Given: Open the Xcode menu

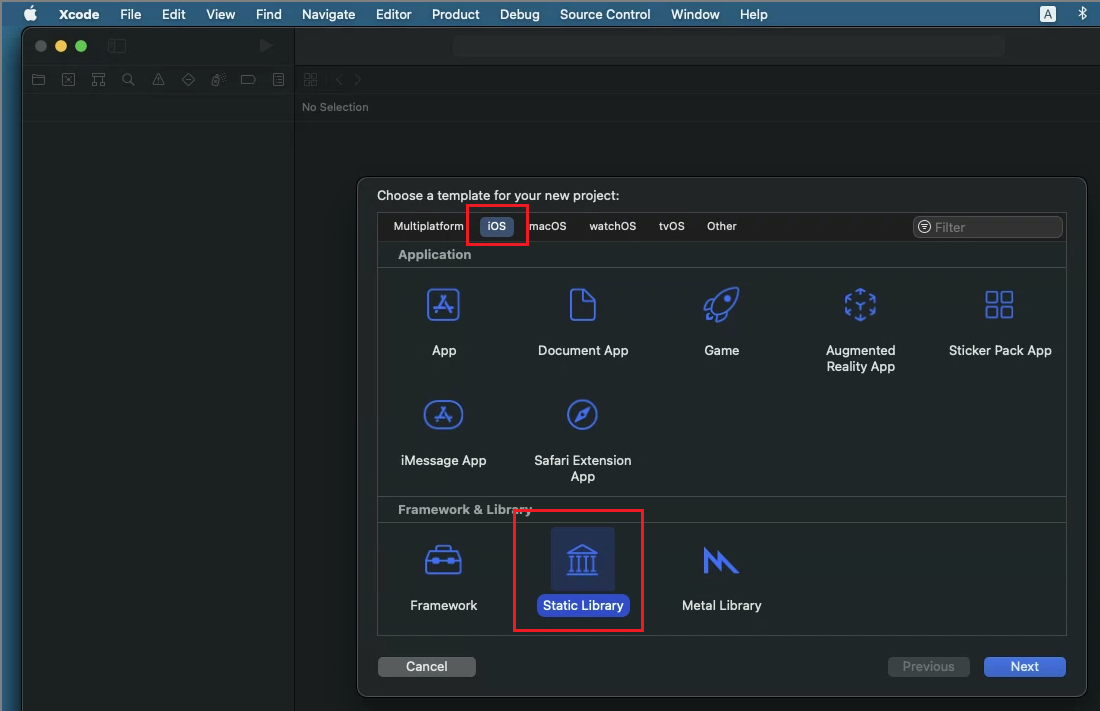Looking at the screenshot, I should tap(79, 14).
